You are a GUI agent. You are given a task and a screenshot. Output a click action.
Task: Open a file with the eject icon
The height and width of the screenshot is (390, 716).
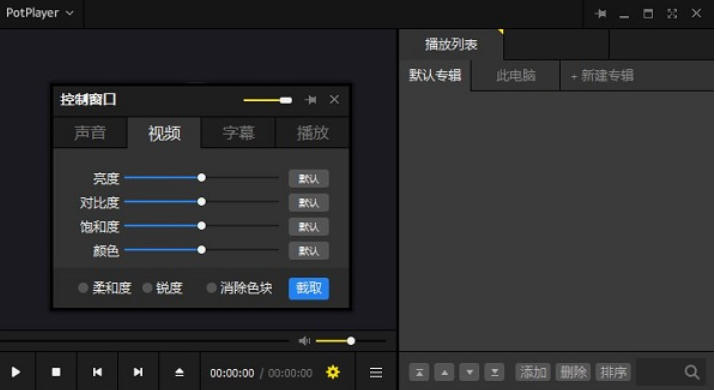pyautogui.click(x=179, y=372)
